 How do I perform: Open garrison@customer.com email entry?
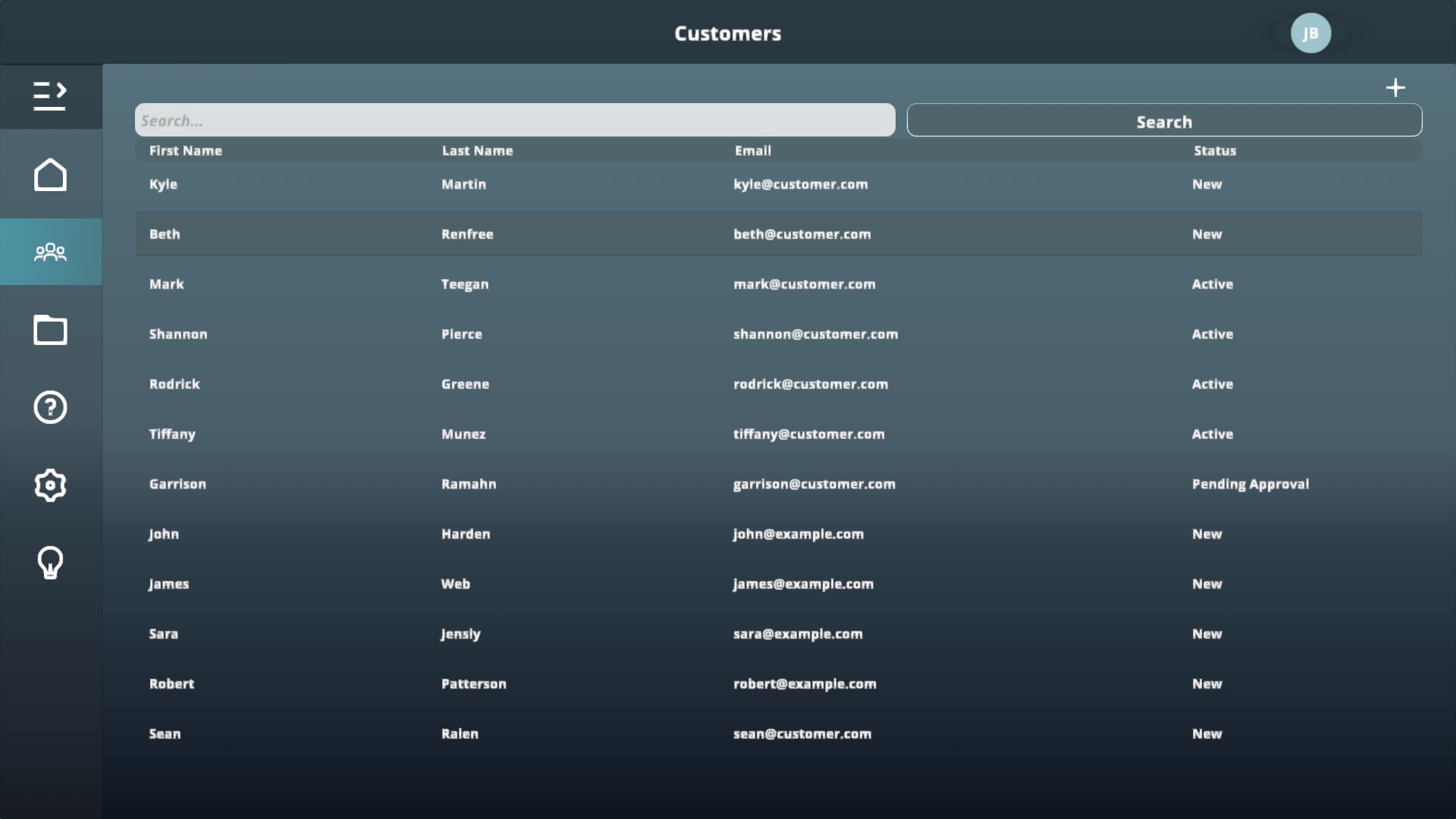tap(814, 484)
